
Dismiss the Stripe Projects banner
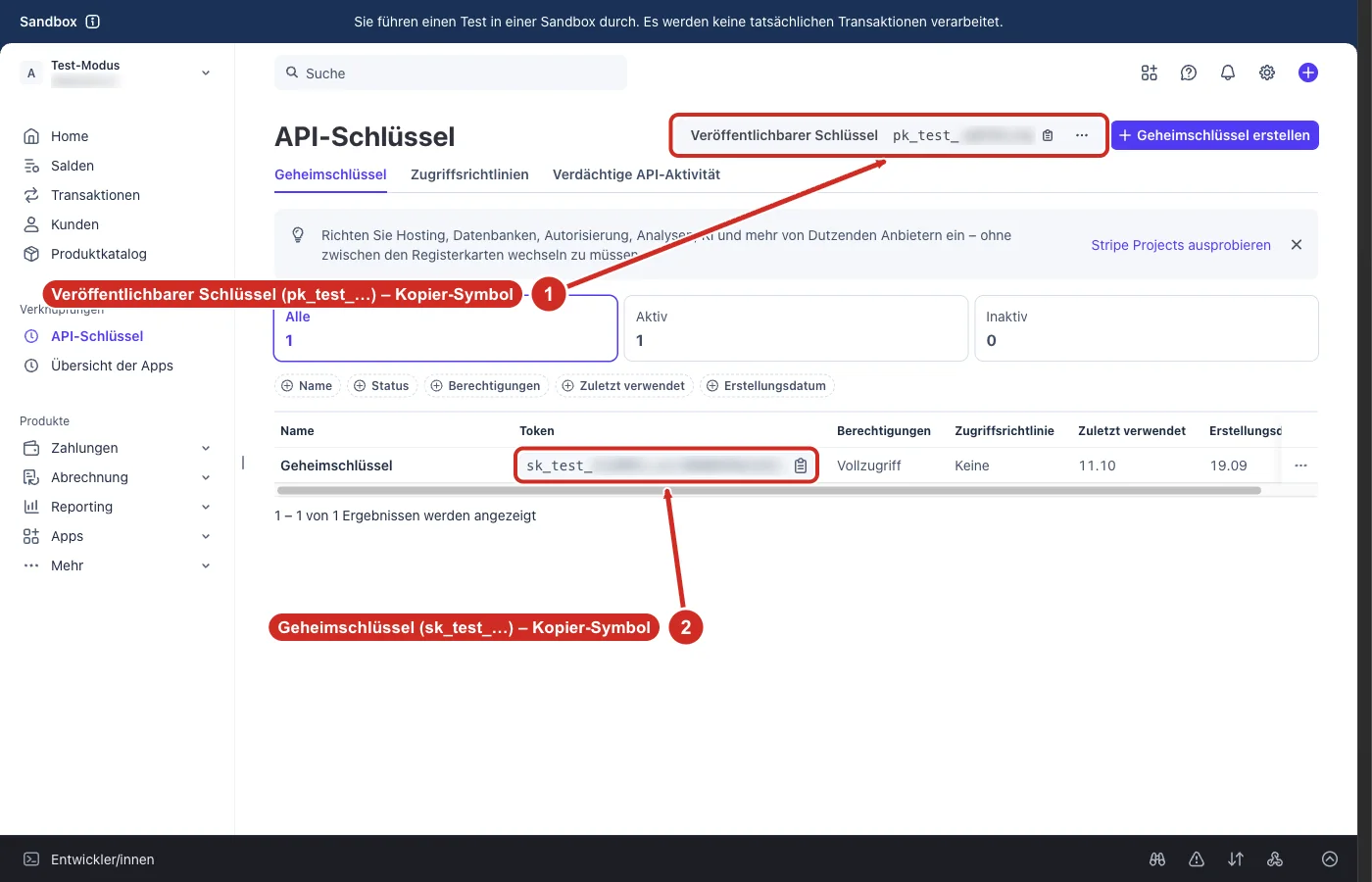[1297, 245]
